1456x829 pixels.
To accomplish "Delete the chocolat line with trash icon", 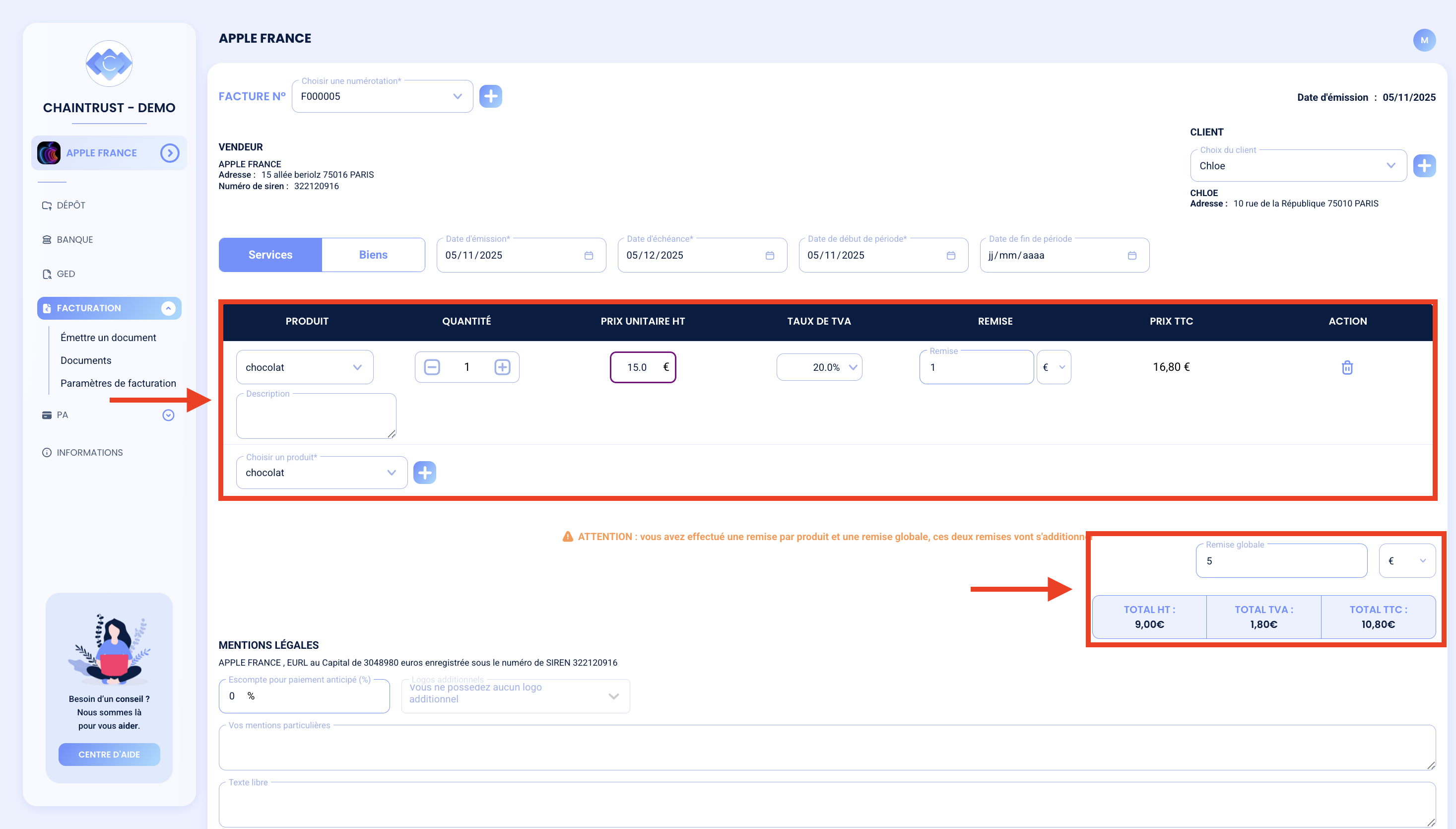I will (x=1347, y=367).
